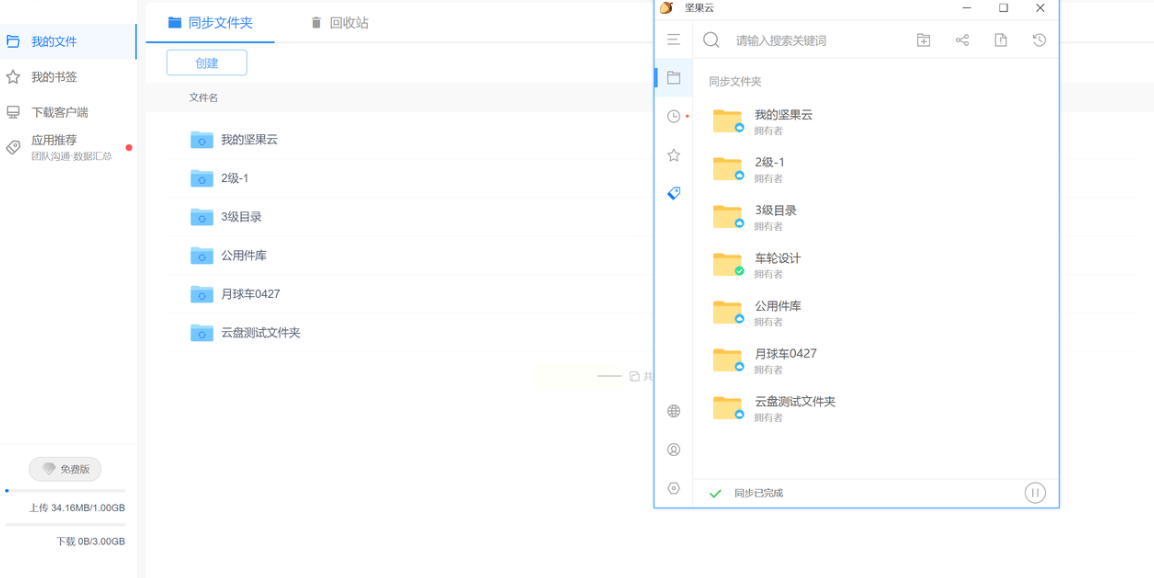
Task: Click blue tag icon in client sidebar
Action: click(x=673, y=194)
